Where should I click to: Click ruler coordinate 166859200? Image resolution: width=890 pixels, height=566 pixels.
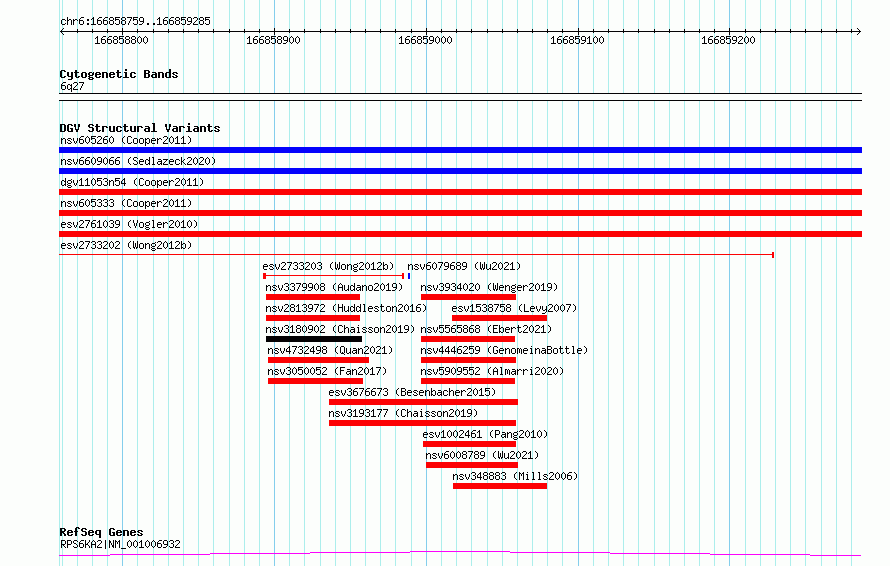[x=728, y=40]
